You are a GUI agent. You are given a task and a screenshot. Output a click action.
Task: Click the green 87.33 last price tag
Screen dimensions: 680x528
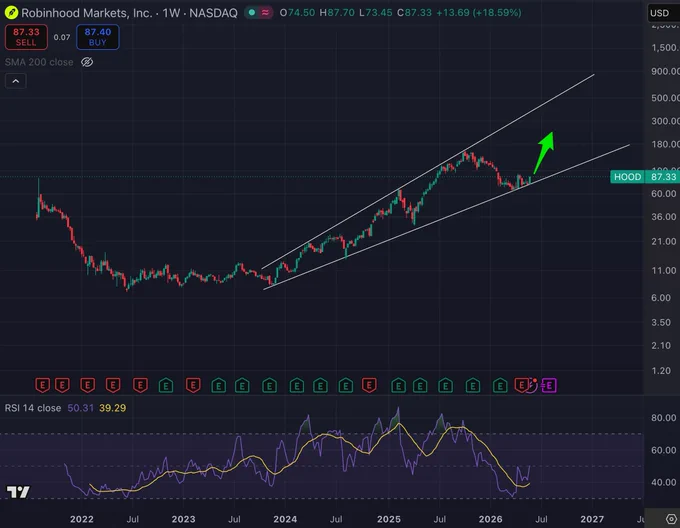[663, 177]
